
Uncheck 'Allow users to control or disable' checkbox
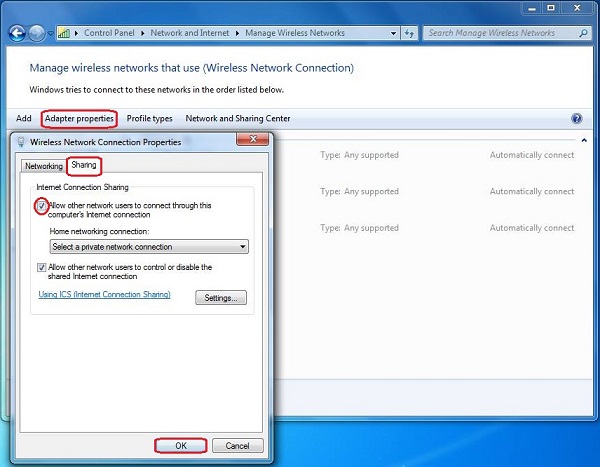tap(42, 267)
